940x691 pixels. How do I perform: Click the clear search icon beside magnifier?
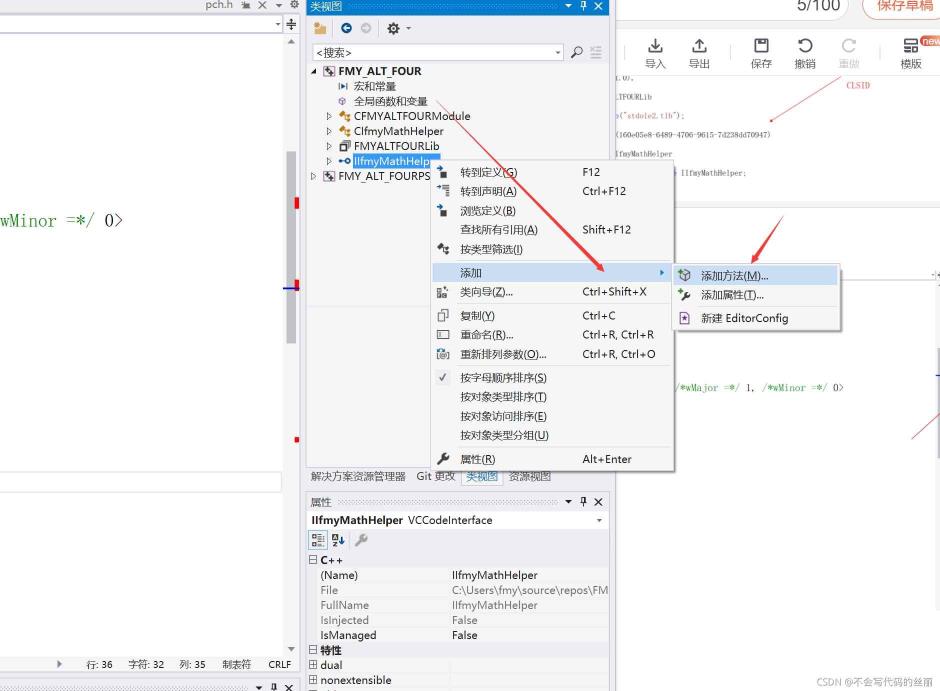(596, 52)
